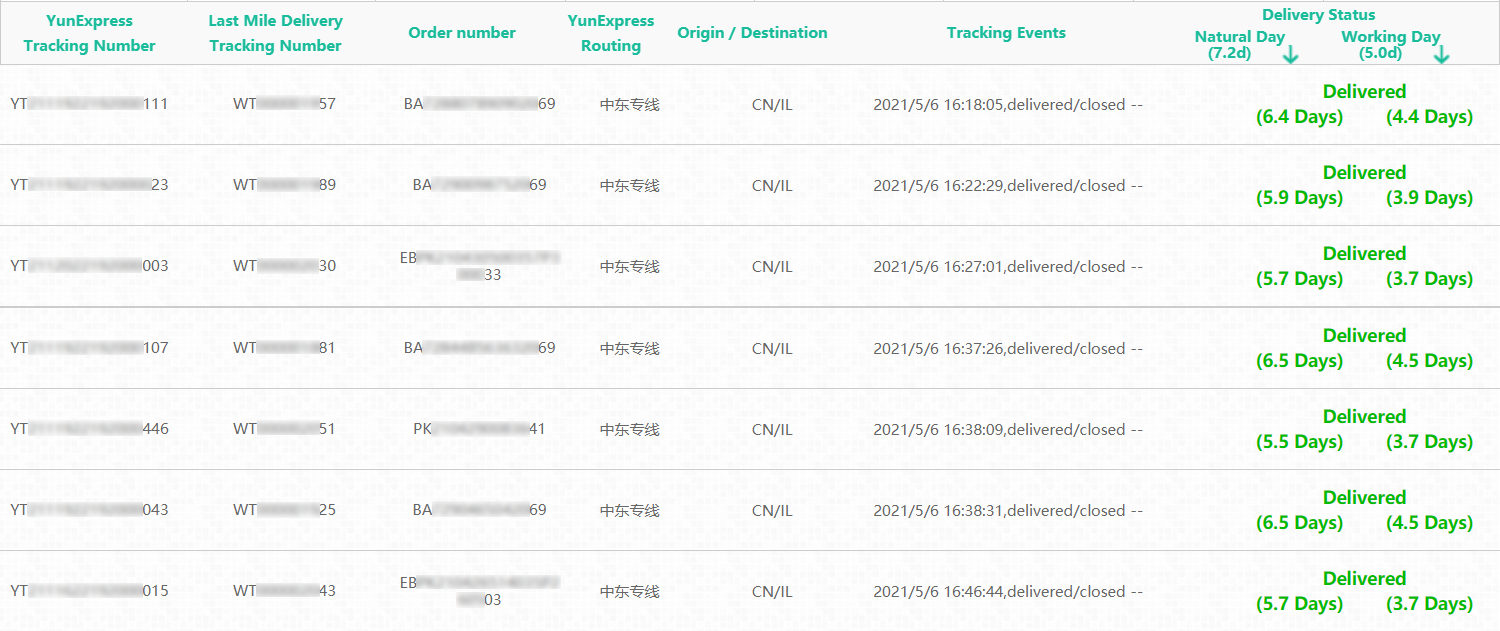Click the last mile number ending in 89
The image size is (1500, 631).
pos(284,185)
